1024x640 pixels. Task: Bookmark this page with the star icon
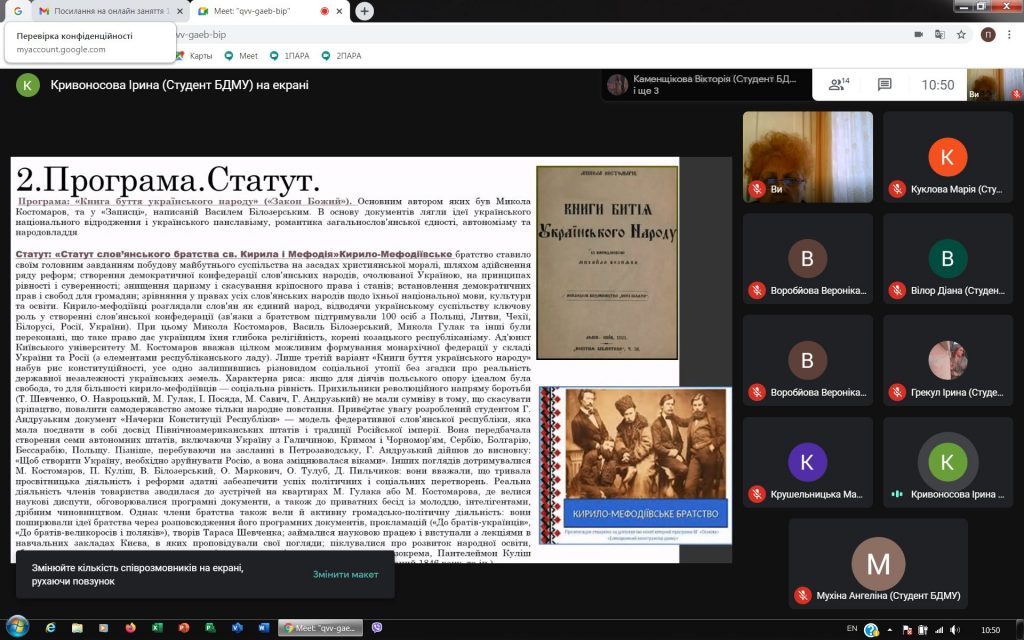(x=961, y=34)
